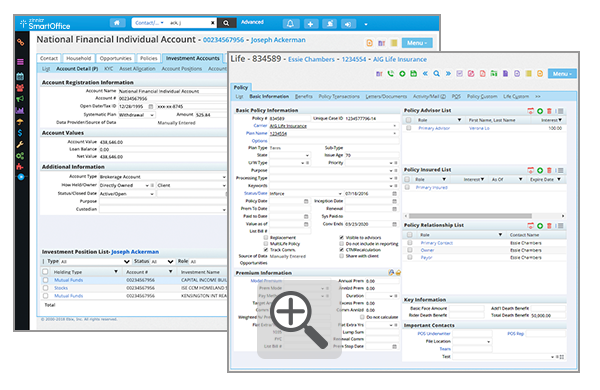Click the search magnifier button in header
The width and height of the screenshot is (600, 390).
click(x=226, y=23)
